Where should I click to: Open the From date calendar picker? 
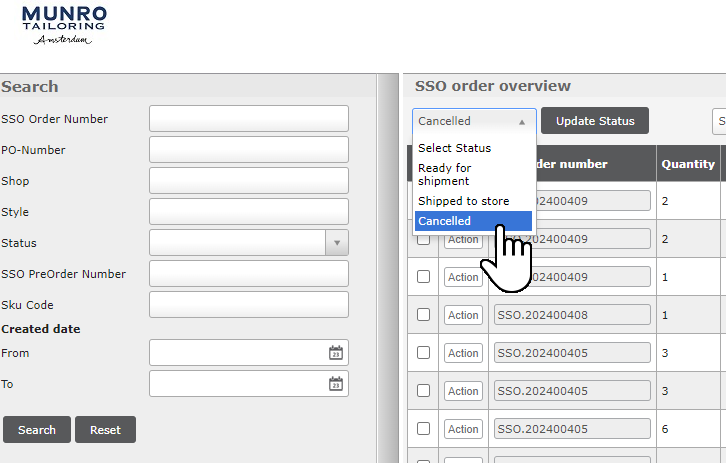336,353
